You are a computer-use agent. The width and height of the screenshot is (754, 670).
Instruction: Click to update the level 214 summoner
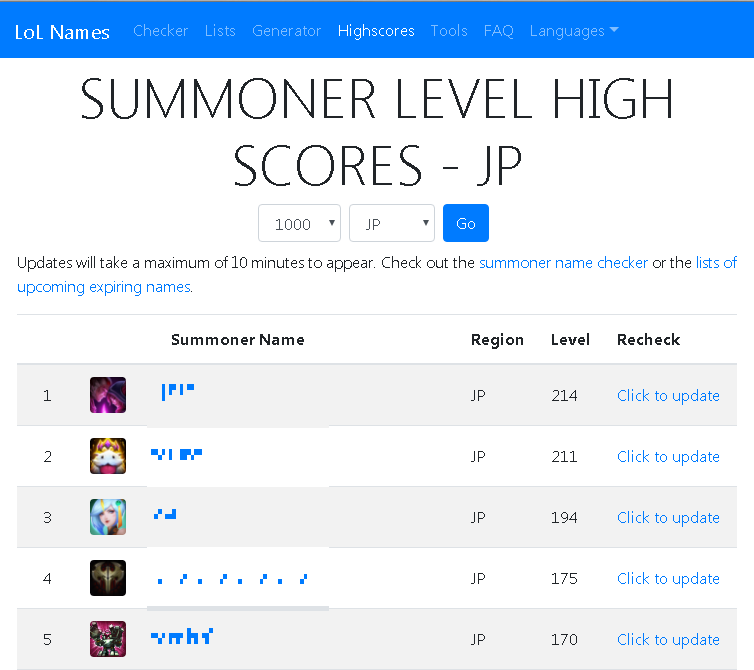point(668,395)
